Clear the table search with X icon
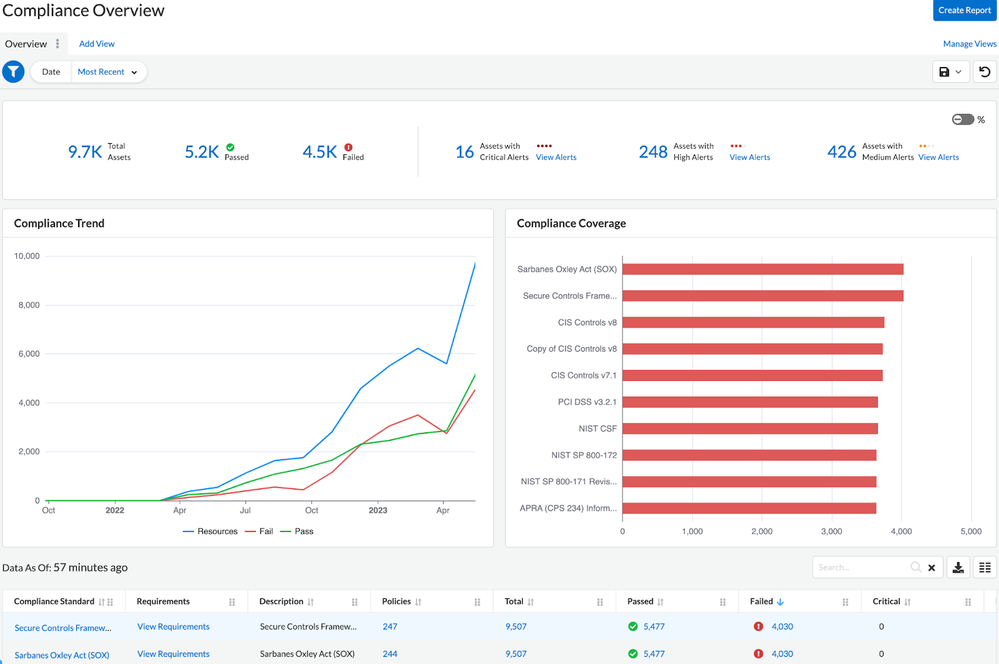This screenshot has height=664, width=999. [932, 568]
